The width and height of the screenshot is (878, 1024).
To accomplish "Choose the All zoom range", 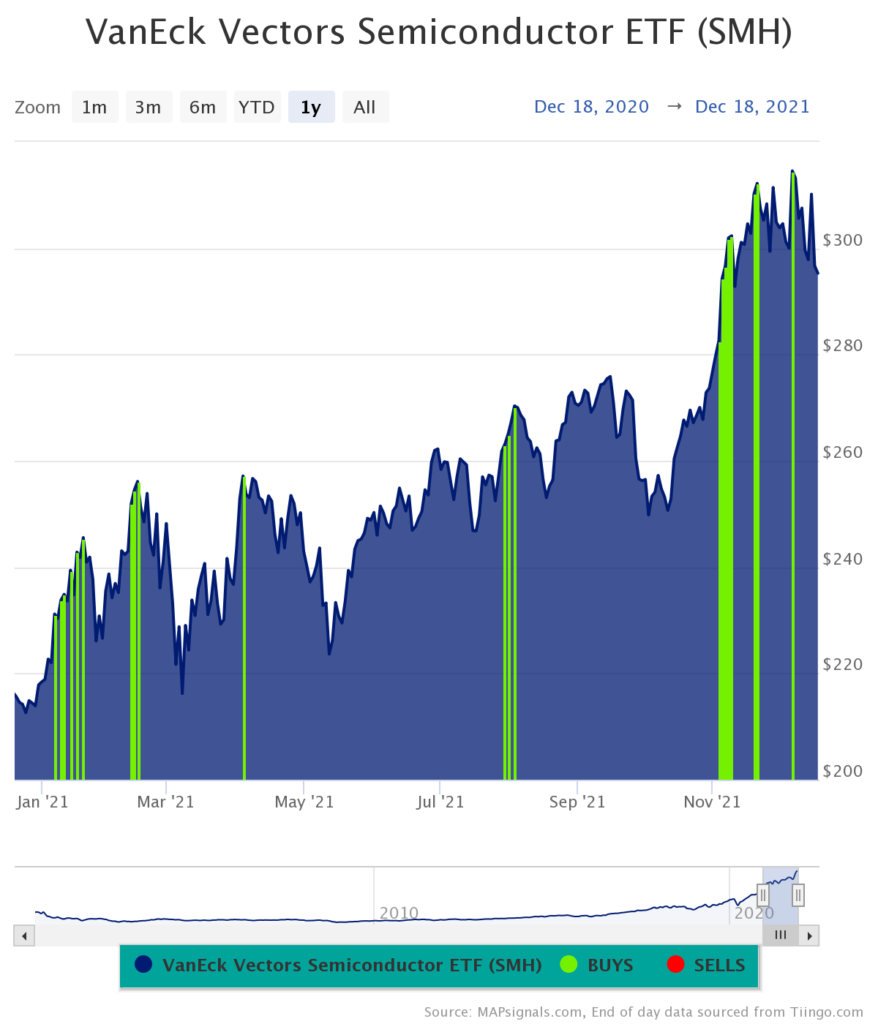I will tap(364, 107).
